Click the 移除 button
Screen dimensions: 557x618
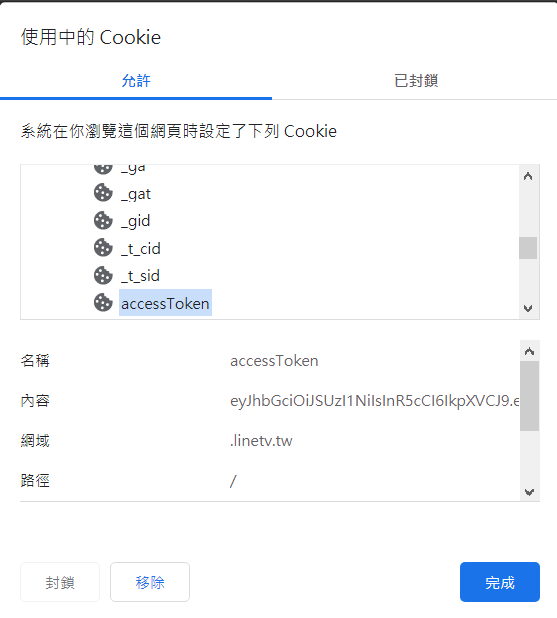(x=150, y=582)
